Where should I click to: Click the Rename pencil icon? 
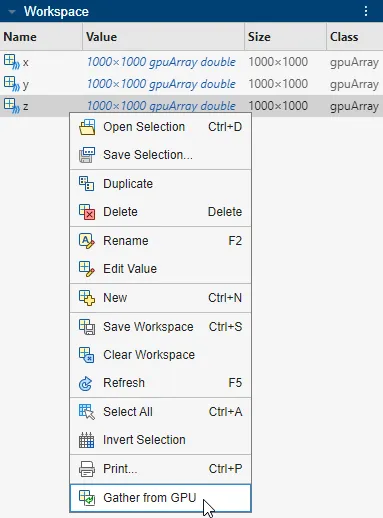click(87, 241)
